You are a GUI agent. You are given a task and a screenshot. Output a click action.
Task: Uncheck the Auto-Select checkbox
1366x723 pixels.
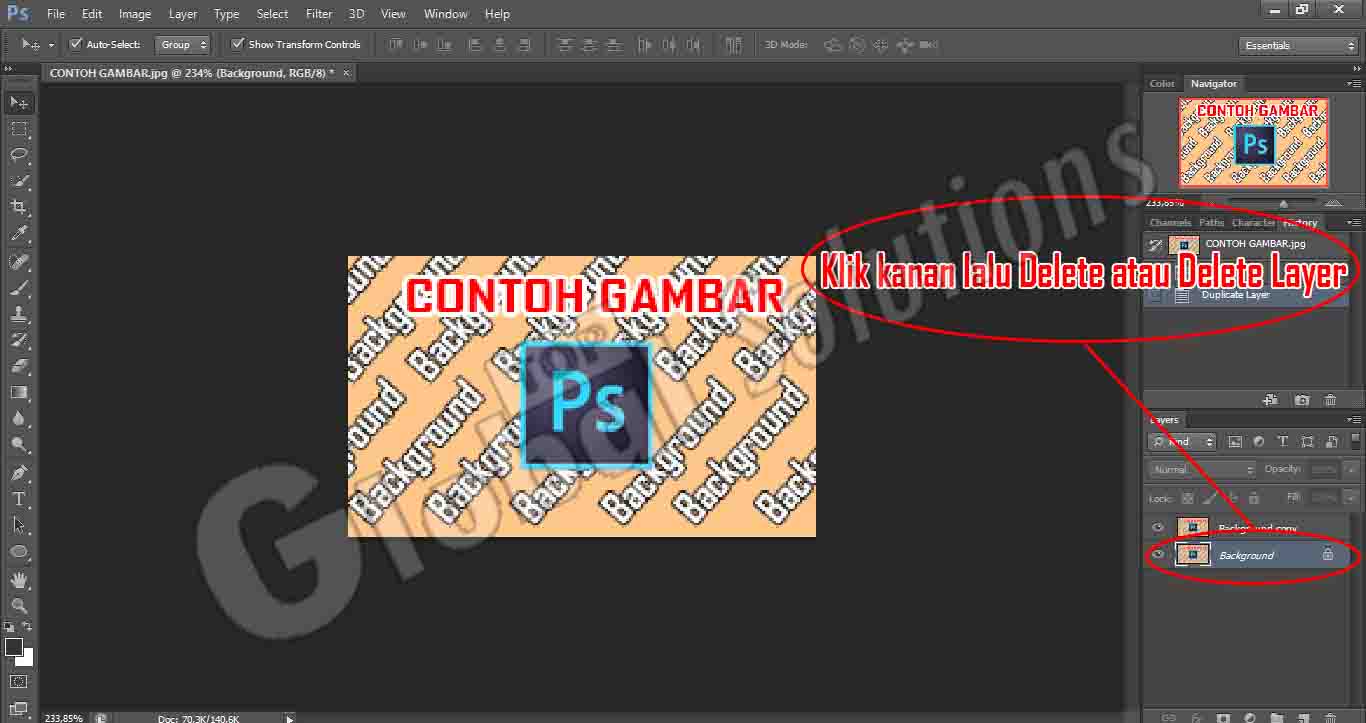coord(76,44)
